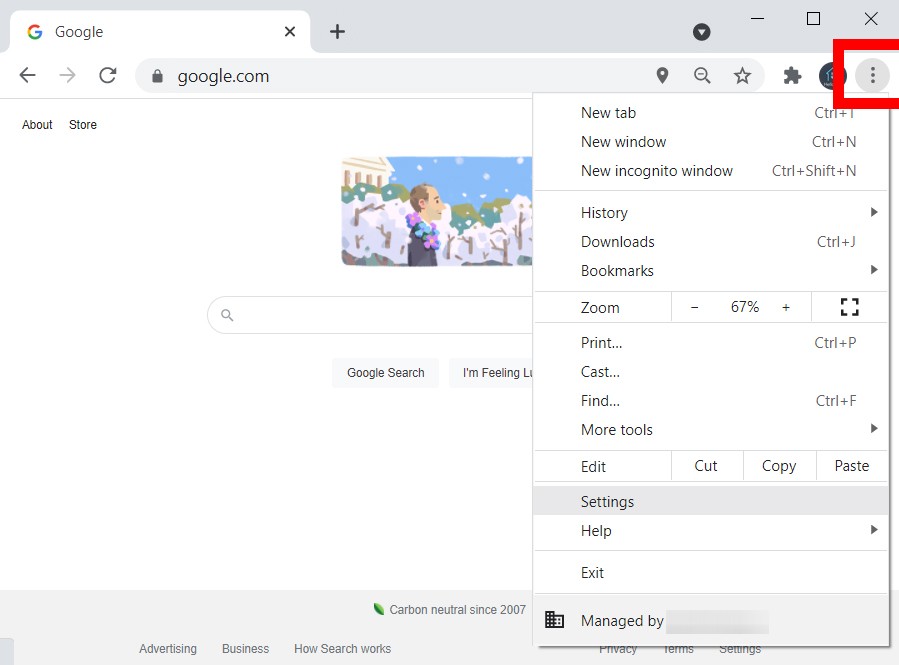This screenshot has height=665, width=899.
Task: Open the Store link
Action: tap(83, 125)
